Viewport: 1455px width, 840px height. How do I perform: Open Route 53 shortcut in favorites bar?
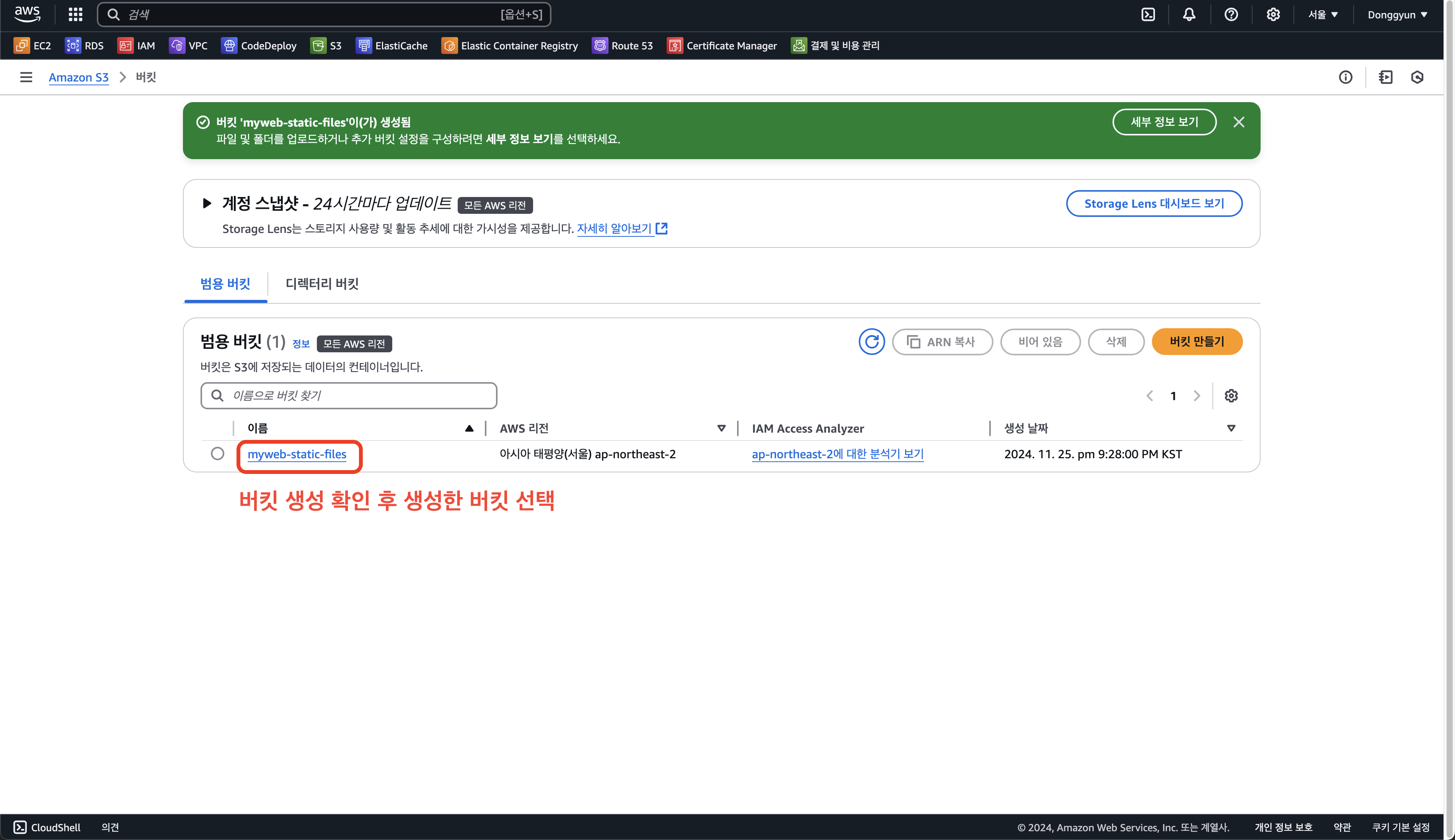622,46
